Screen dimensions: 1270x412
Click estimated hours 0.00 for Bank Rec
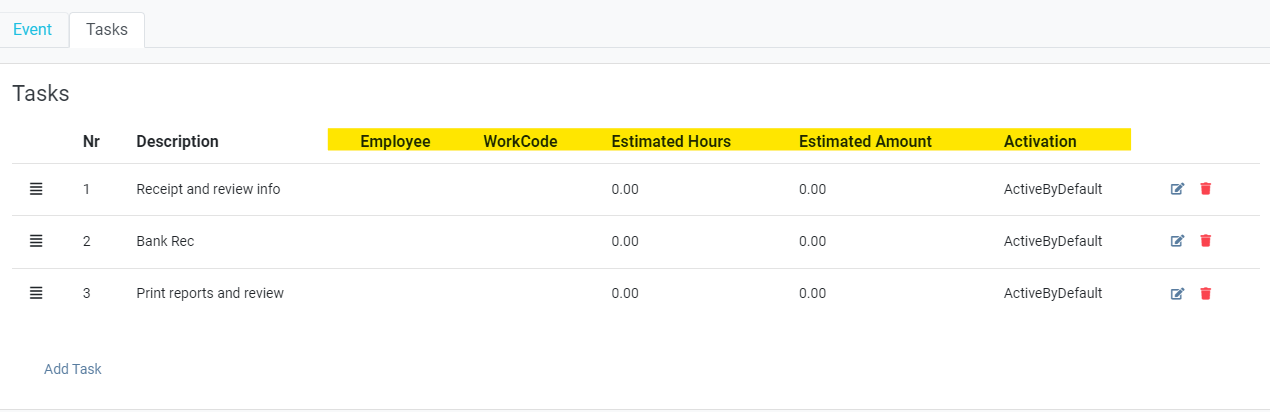point(625,241)
